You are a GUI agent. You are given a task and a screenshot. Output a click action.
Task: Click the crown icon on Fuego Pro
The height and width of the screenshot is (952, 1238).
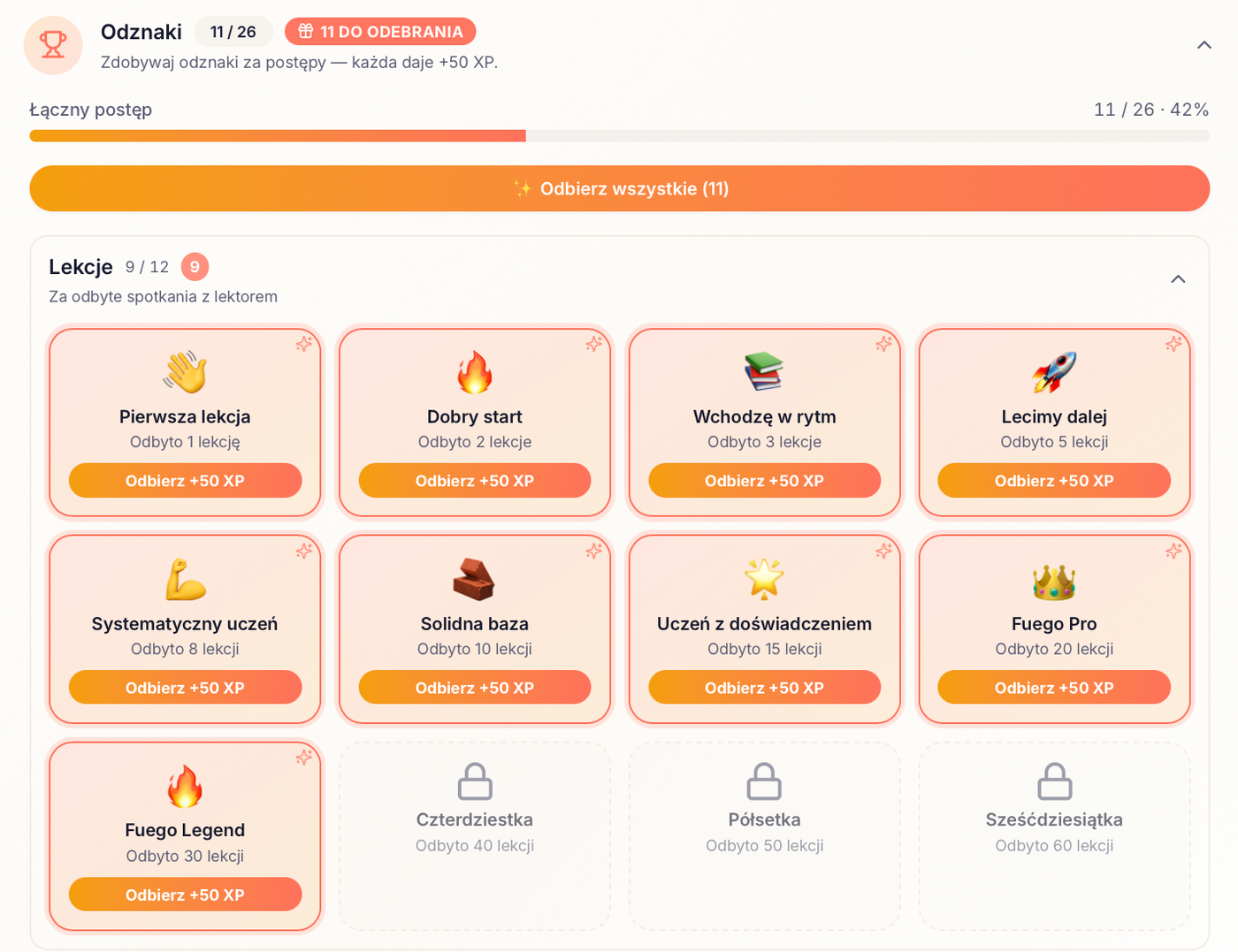[x=1054, y=581]
